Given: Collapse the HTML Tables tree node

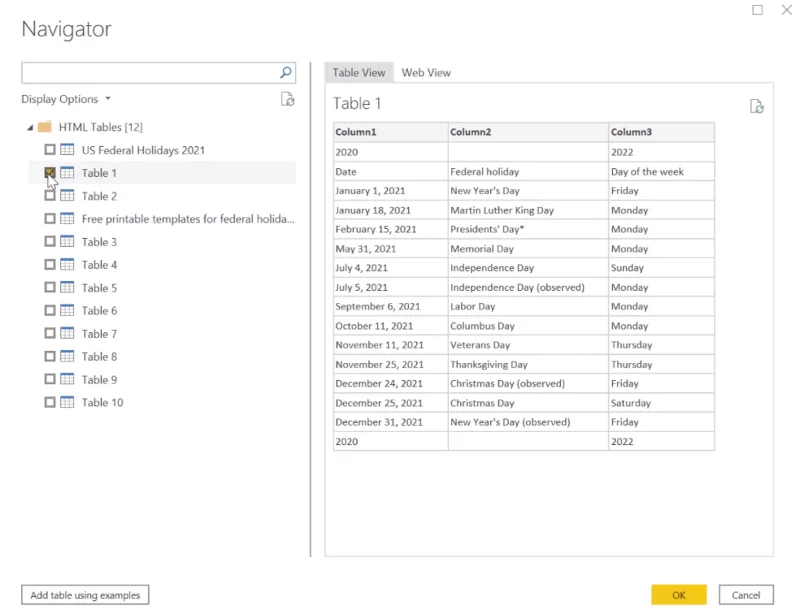Looking at the screenshot, I should [x=30, y=127].
